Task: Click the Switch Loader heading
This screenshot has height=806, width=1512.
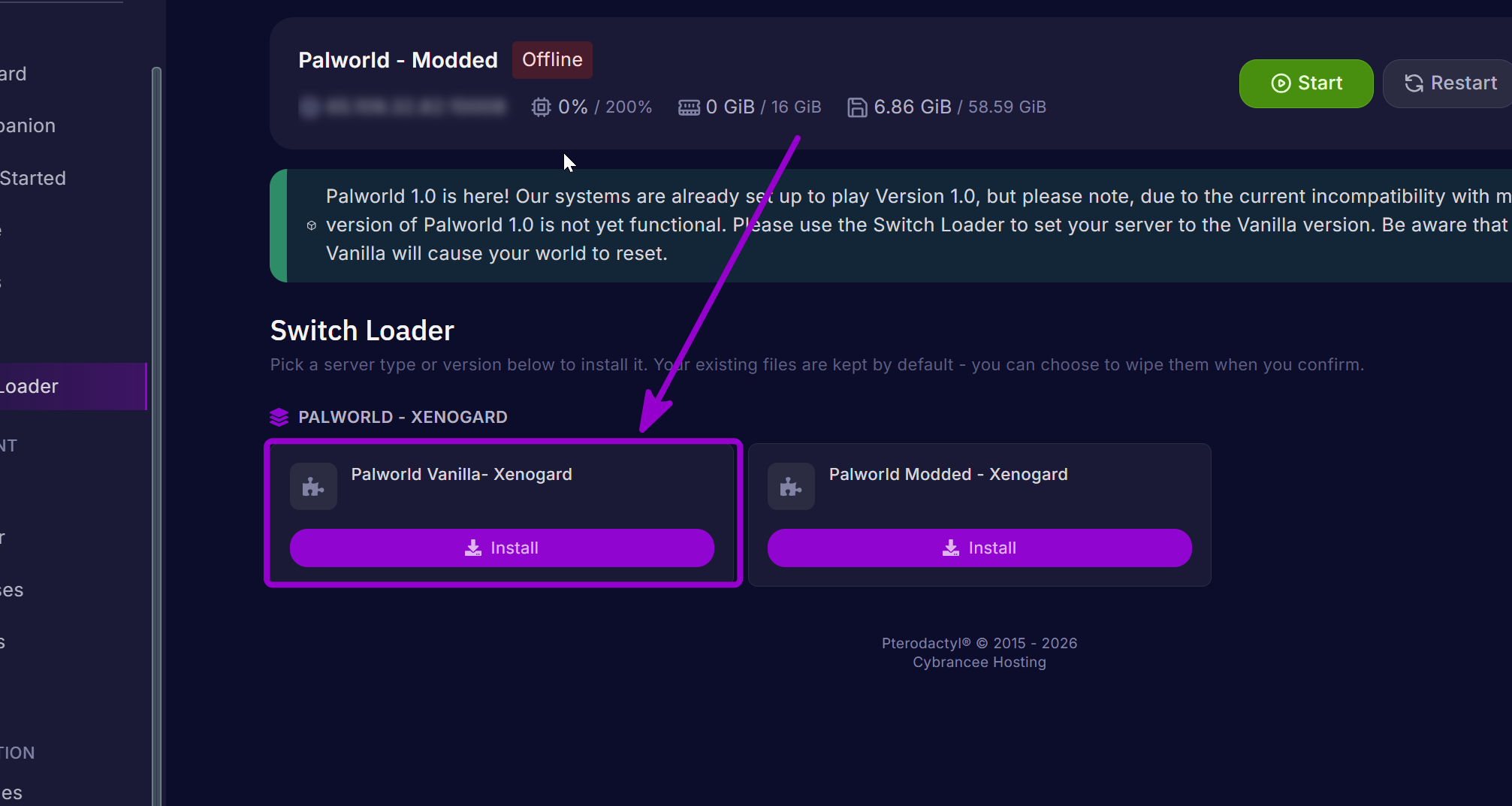Action: [362, 331]
